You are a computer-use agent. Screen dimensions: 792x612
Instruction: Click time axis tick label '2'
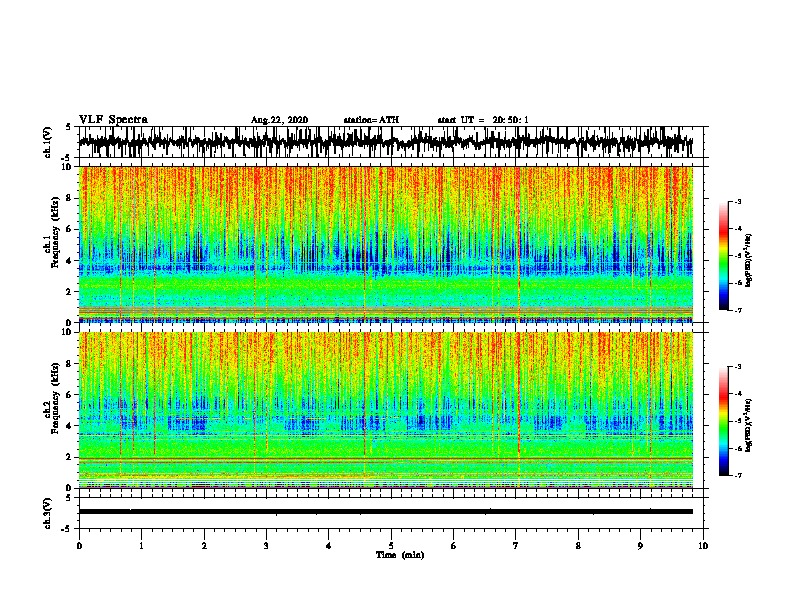204,546
